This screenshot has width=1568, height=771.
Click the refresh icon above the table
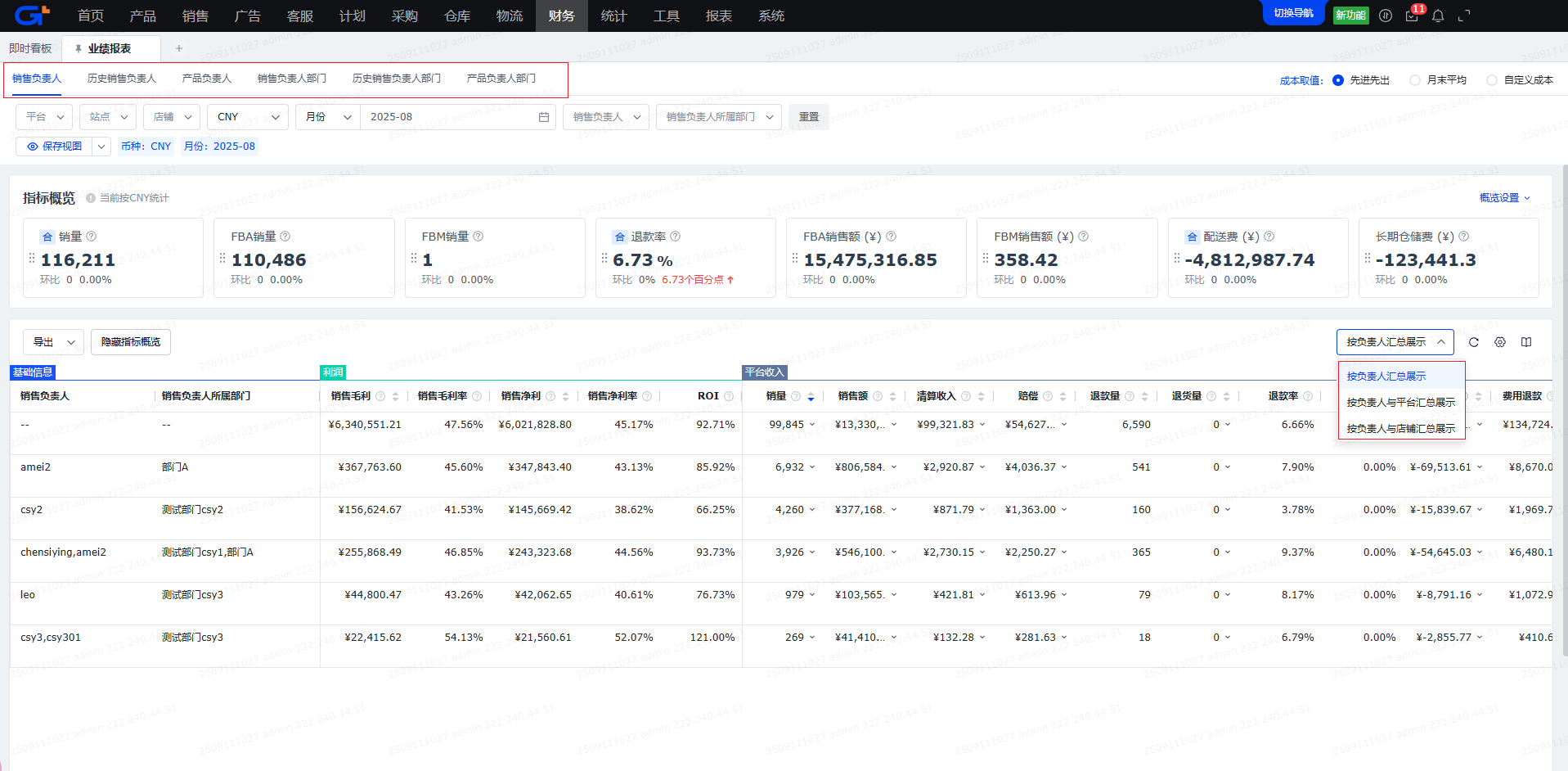click(1474, 342)
